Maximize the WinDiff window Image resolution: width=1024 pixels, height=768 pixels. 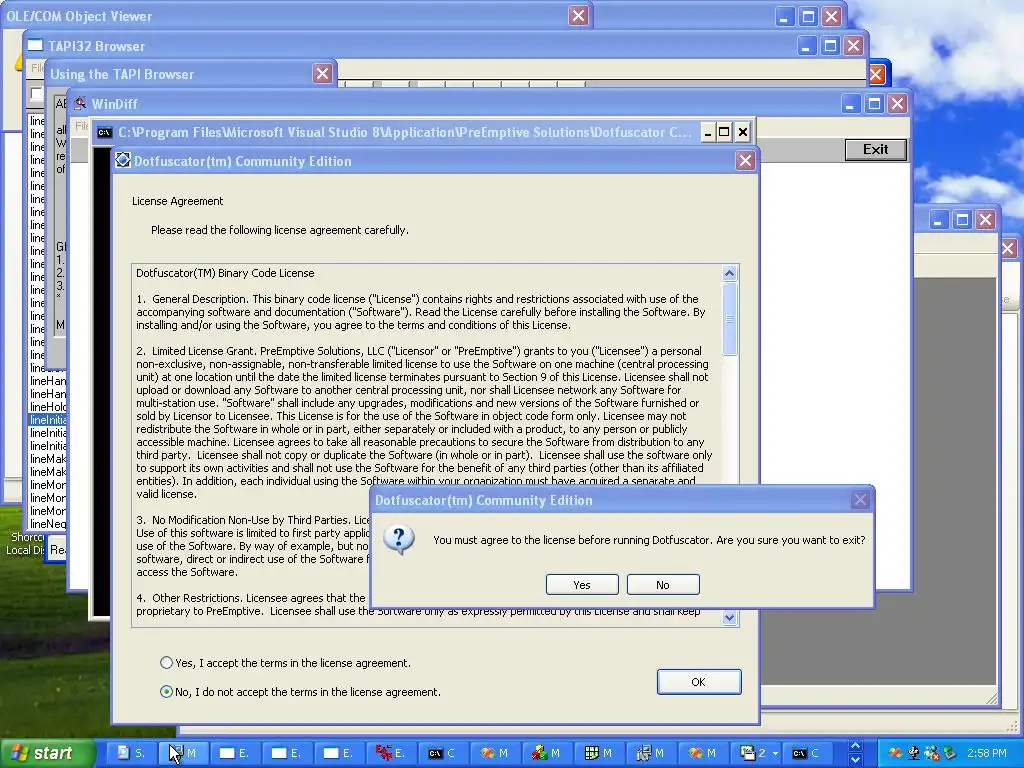pos(874,104)
